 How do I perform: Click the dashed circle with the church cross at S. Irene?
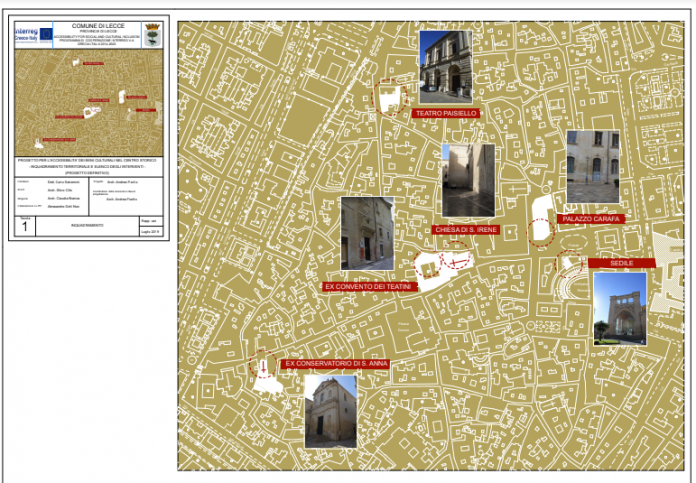tap(456, 255)
